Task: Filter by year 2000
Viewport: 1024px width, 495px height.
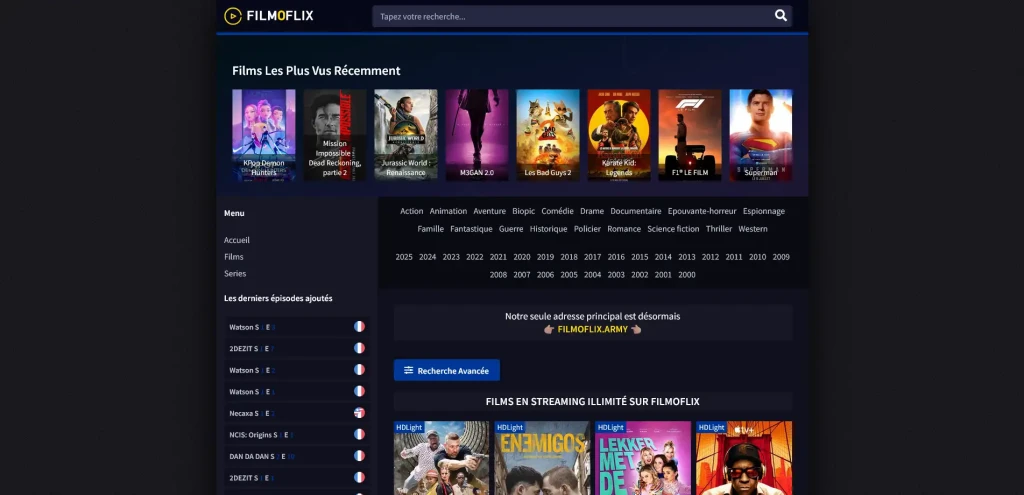Action: click(686, 274)
